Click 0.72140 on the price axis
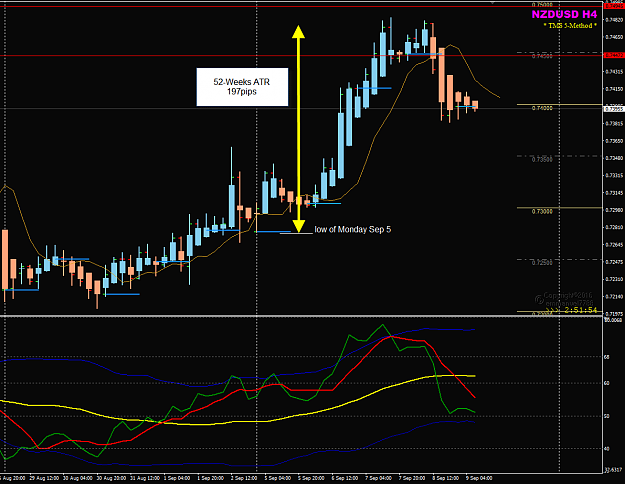The width and height of the screenshot is (625, 484). [x=614, y=297]
